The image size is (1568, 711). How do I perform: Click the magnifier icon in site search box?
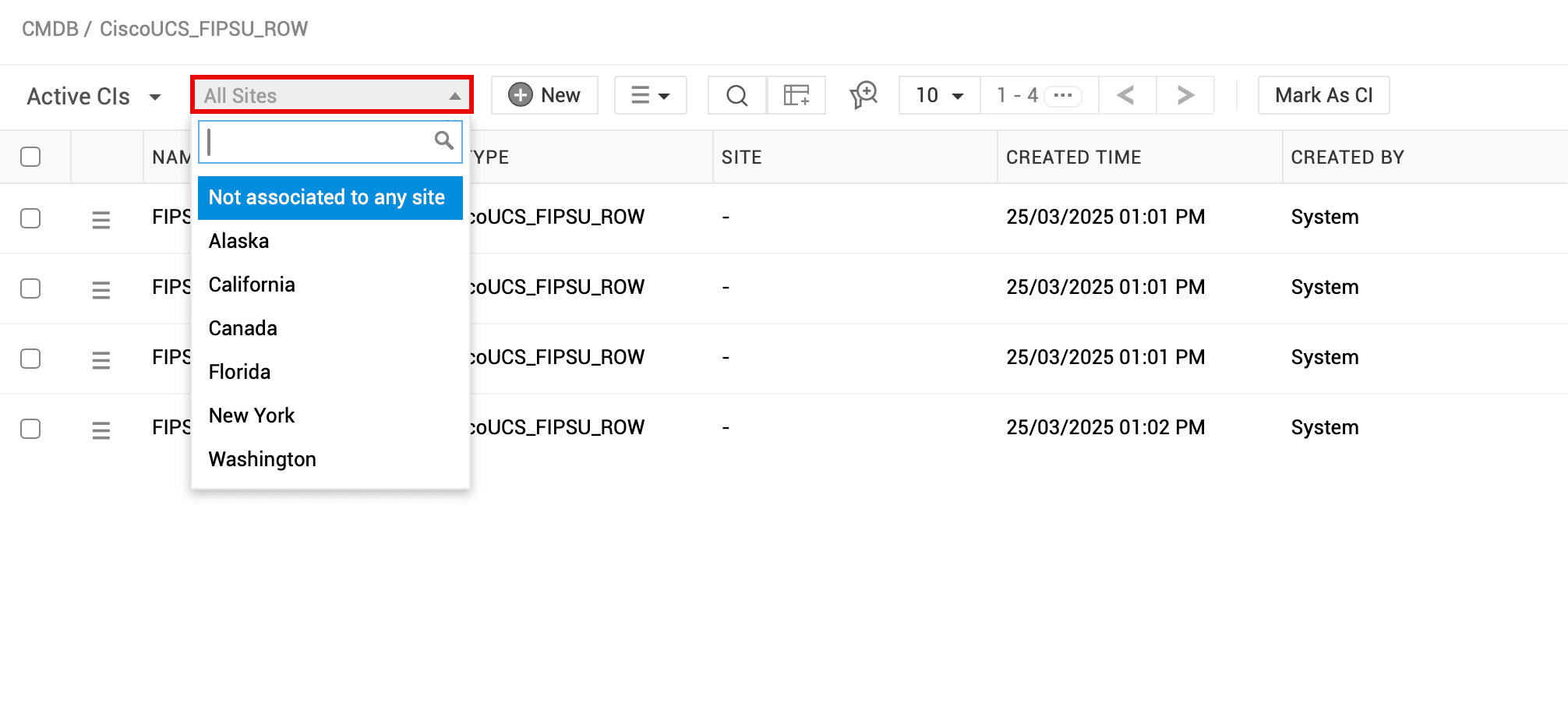tap(444, 141)
